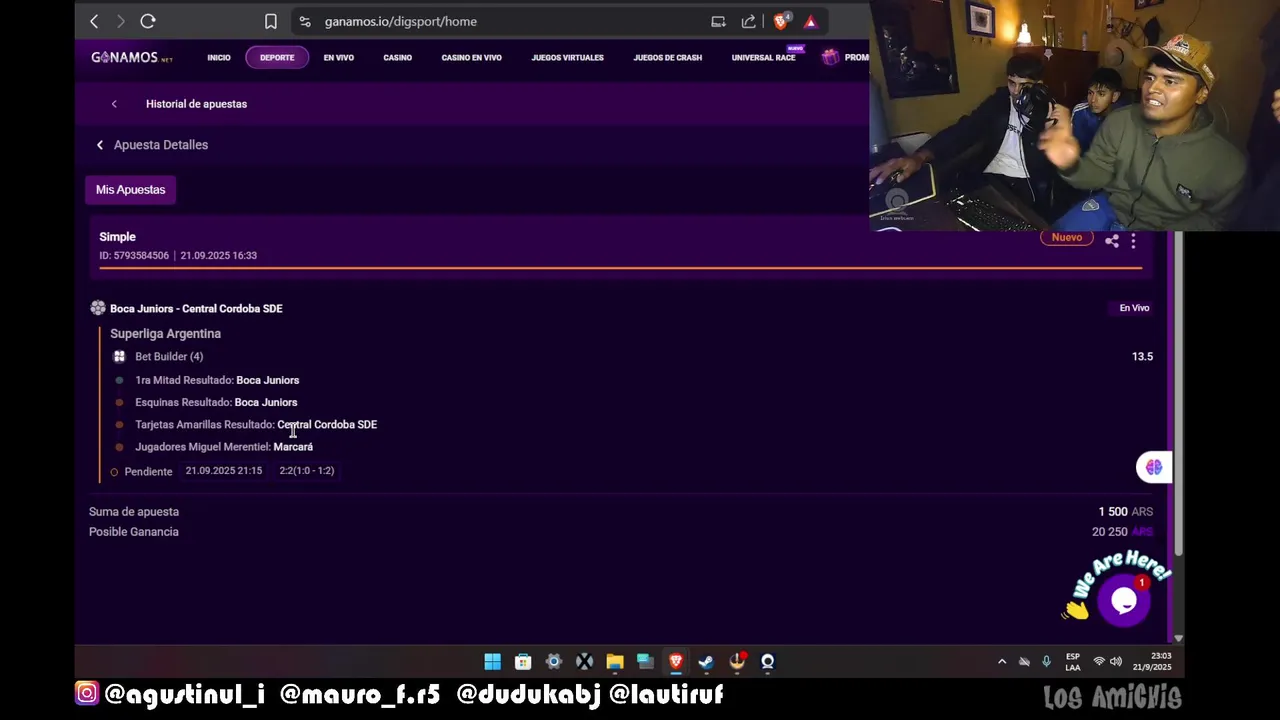Open CASINO EN VIVO section
Screen dimensions: 1280x720
point(471,58)
